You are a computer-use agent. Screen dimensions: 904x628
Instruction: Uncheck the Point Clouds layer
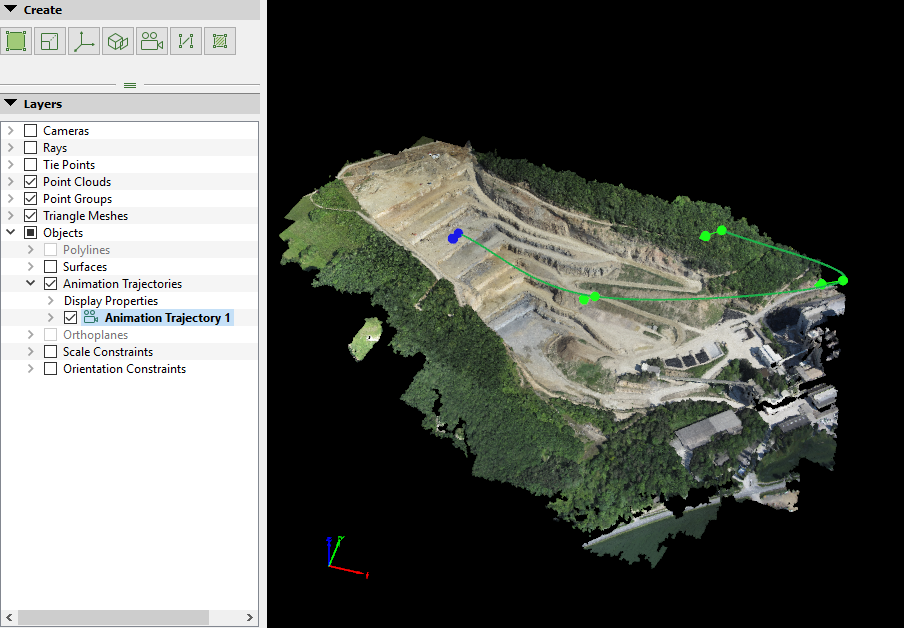click(31, 182)
